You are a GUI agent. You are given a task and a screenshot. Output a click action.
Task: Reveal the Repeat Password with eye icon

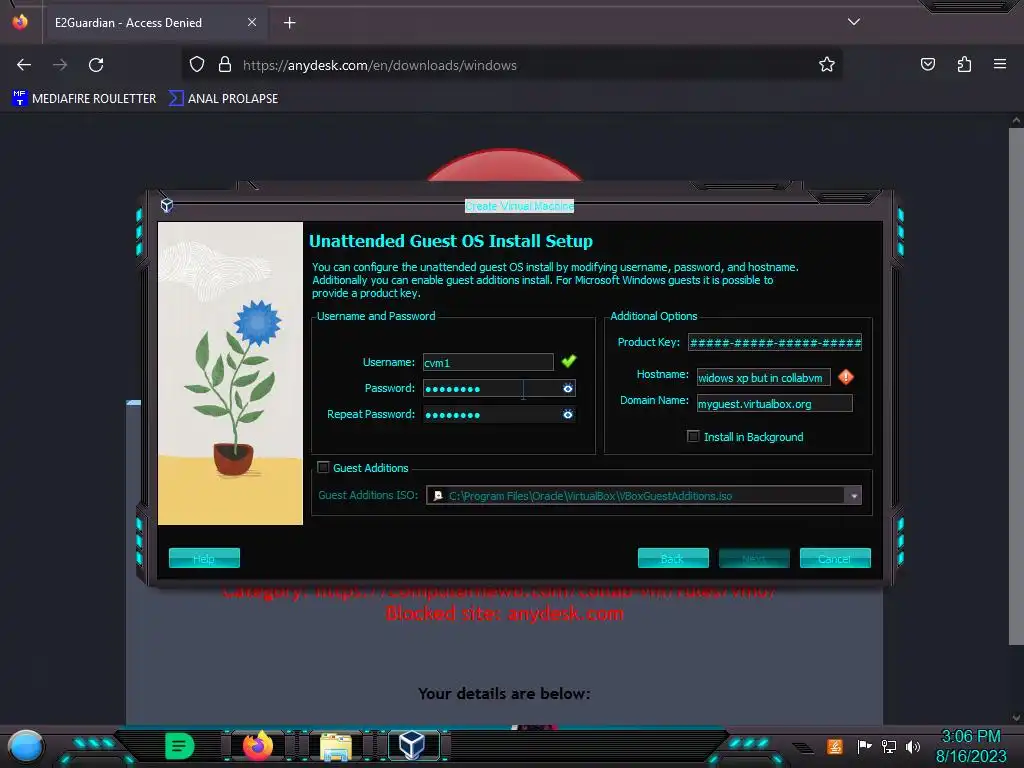[x=568, y=414]
